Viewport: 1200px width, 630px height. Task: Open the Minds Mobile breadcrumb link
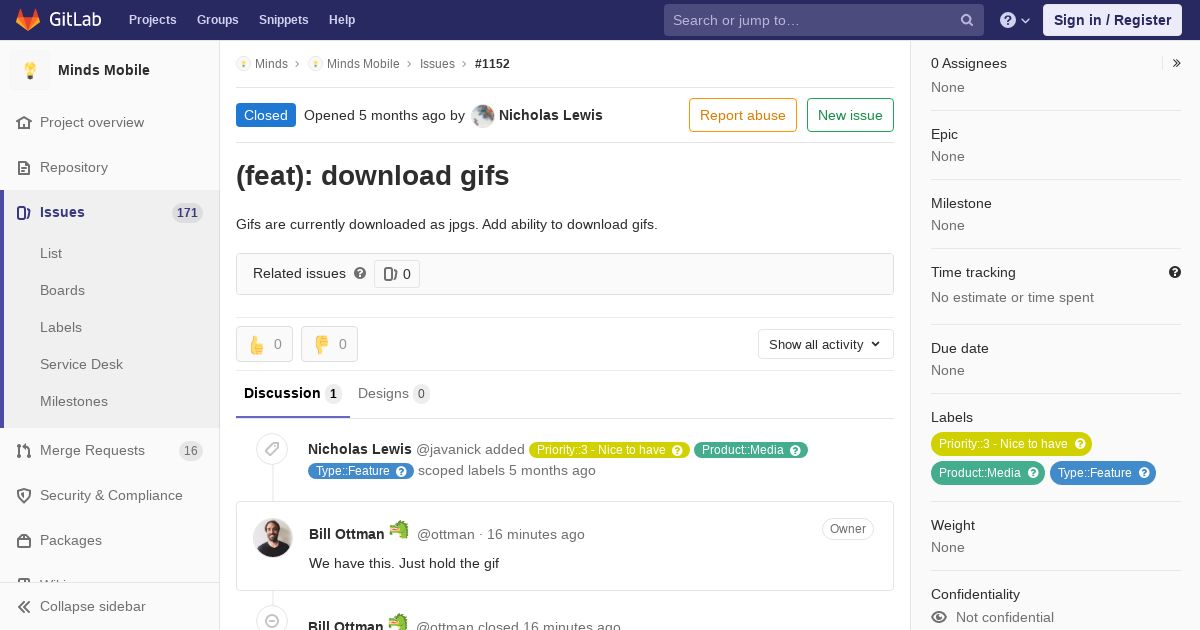tap(363, 63)
